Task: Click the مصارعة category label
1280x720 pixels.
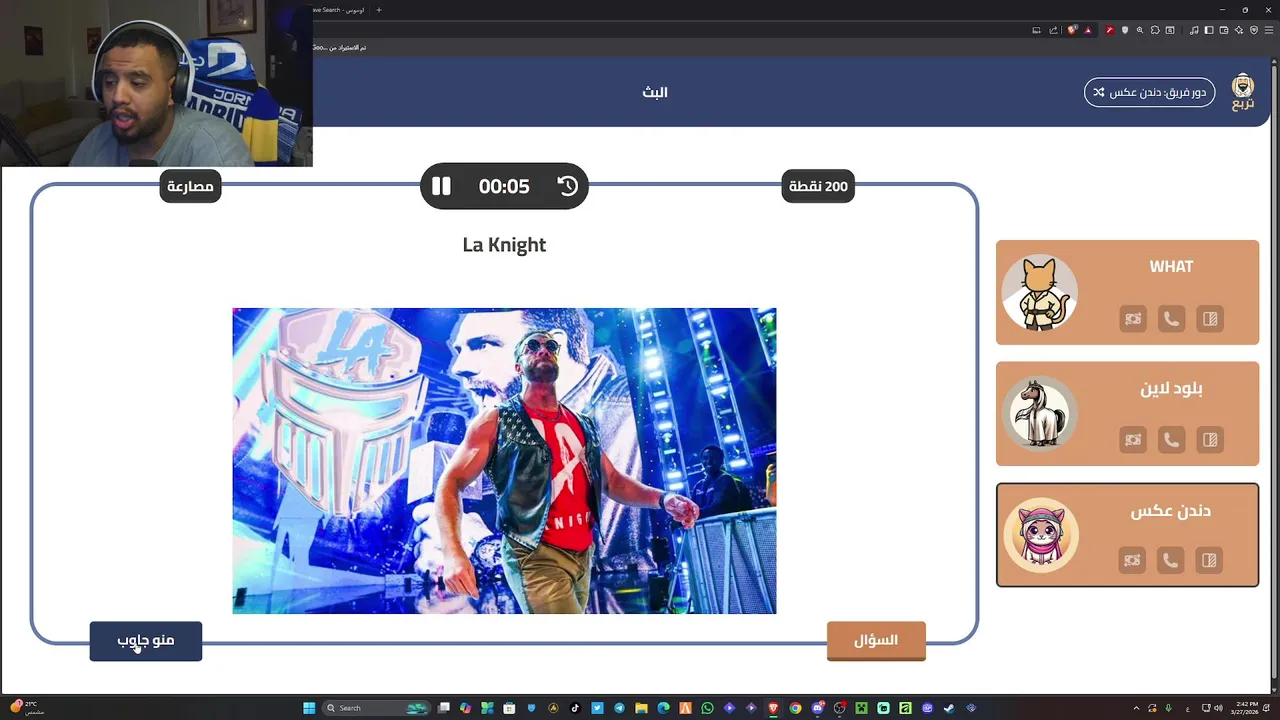Action: click(190, 186)
